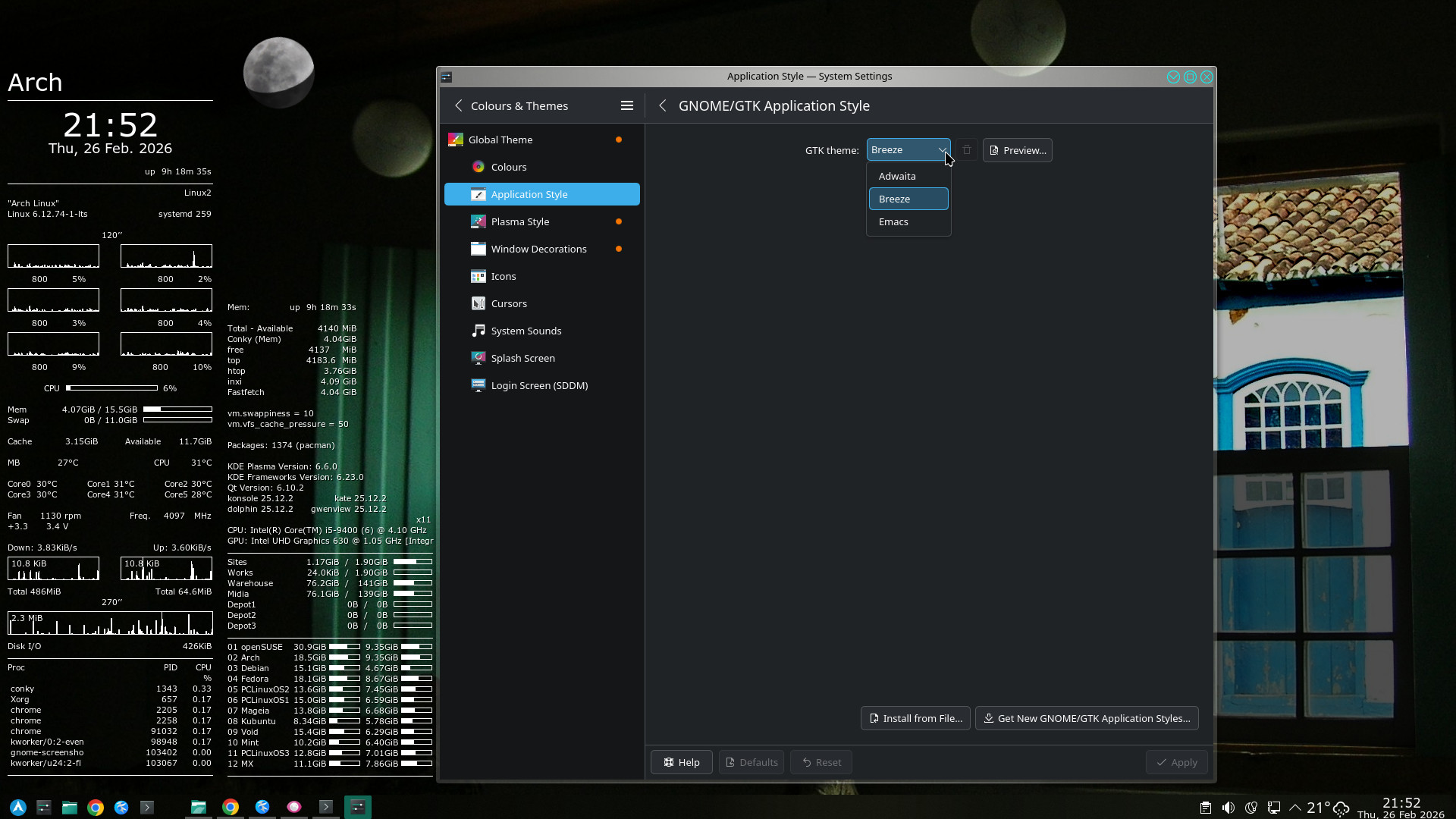Select Adwaita from the GTK theme list
Viewport: 1456px width, 819px height.
click(x=897, y=177)
